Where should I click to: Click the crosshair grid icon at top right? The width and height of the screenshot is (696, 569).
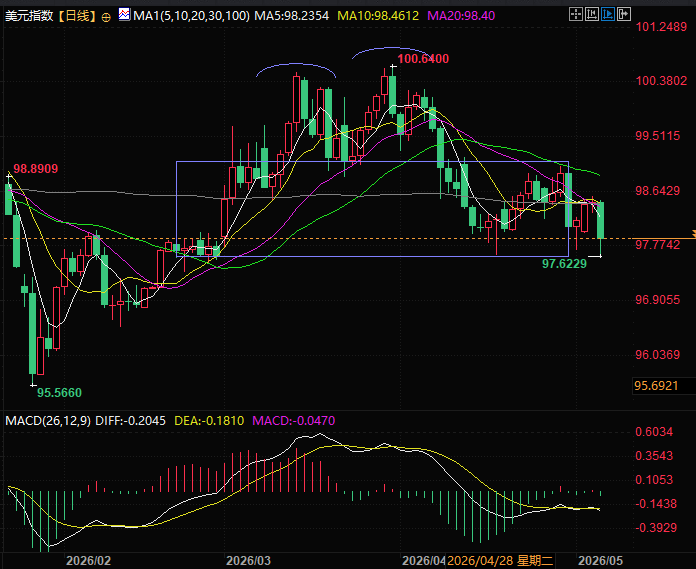[576, 15]
